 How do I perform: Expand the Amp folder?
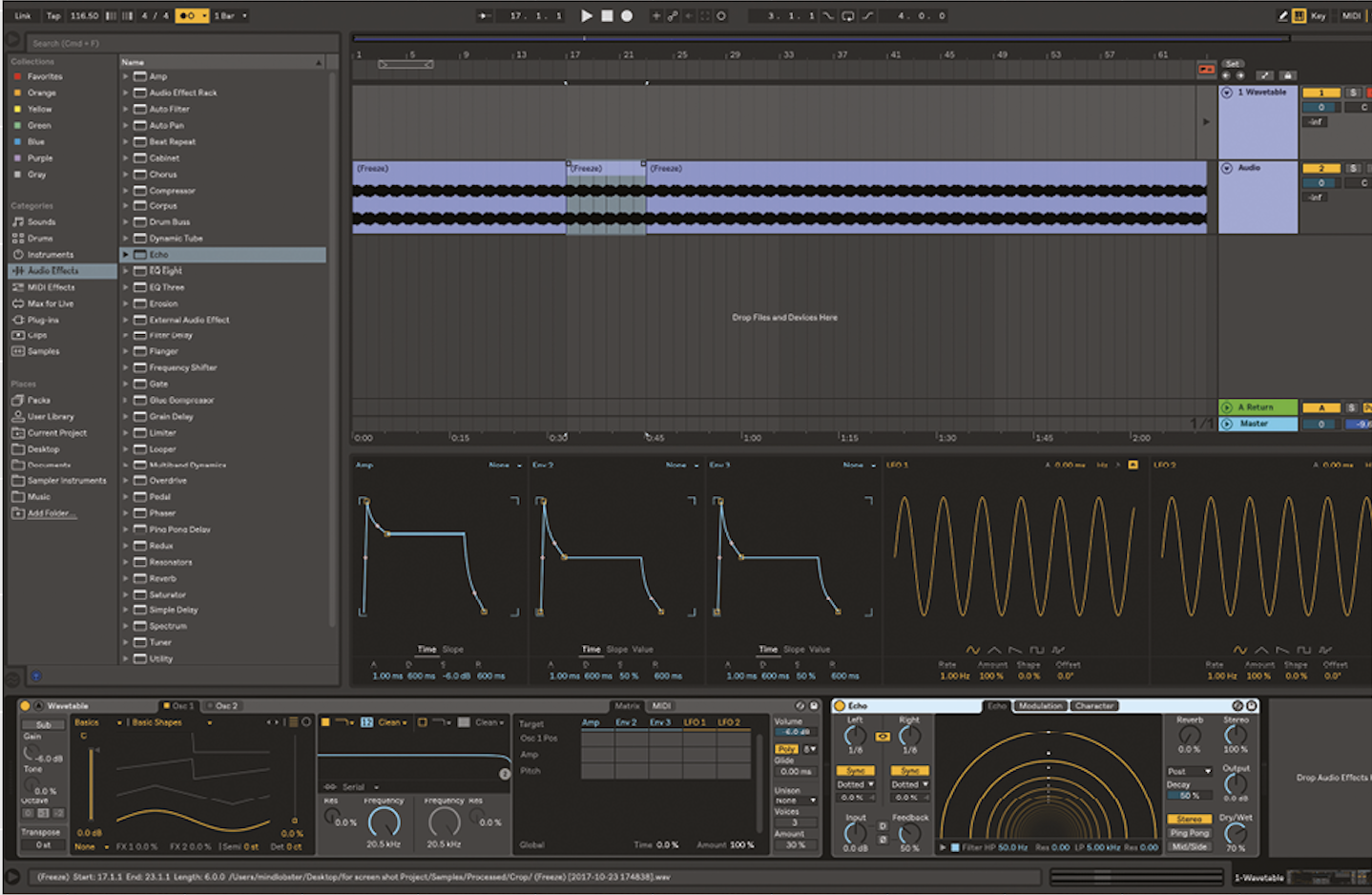click(125, 76)
